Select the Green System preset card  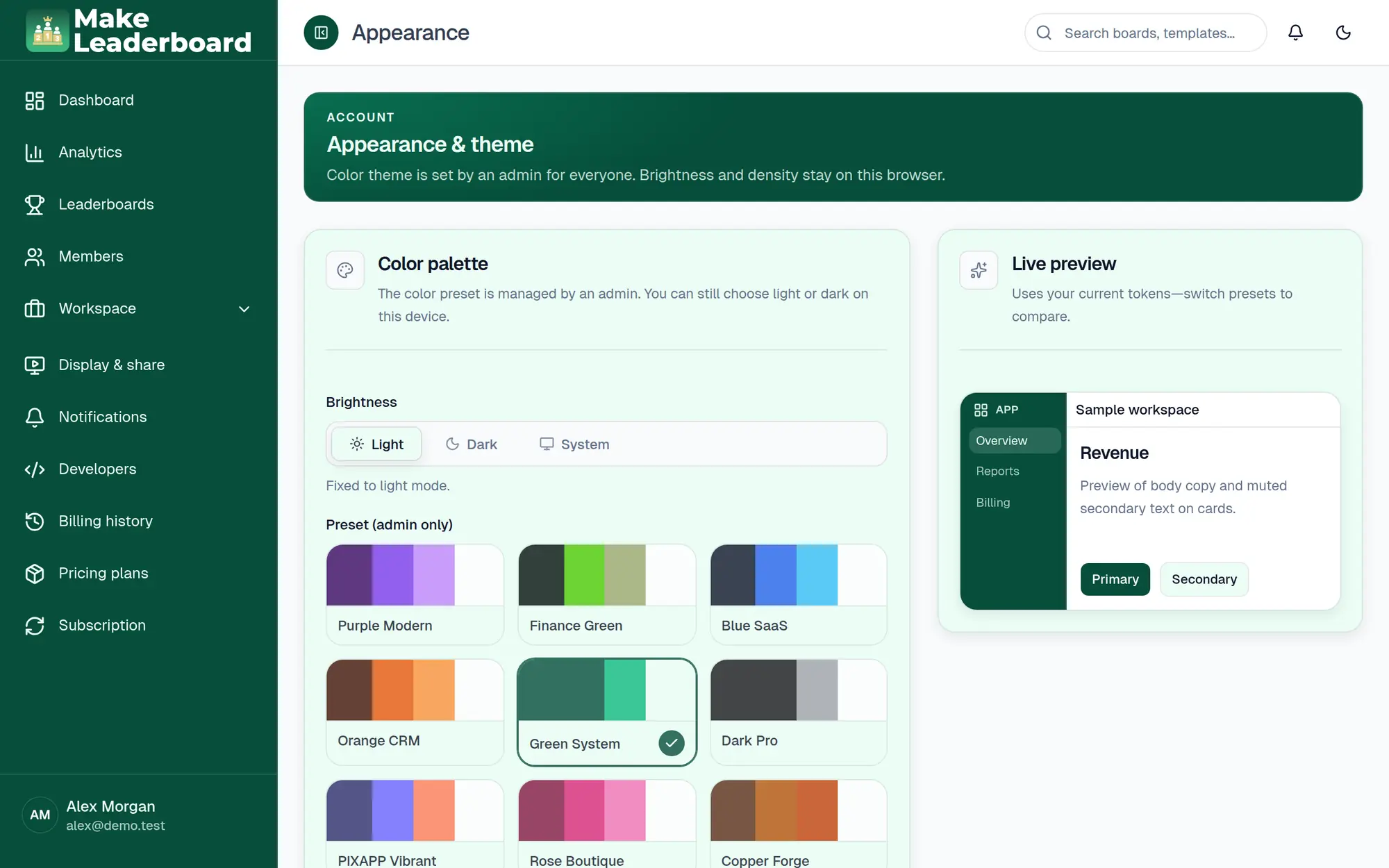(x=607, y=712)
